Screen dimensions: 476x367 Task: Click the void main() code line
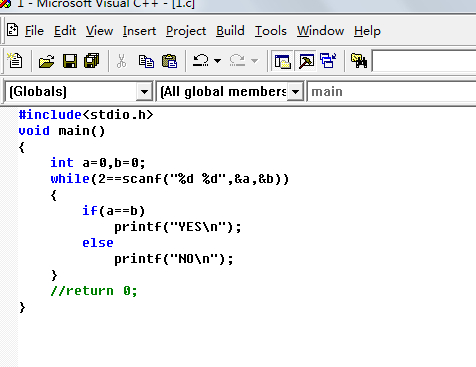coord(62,130)
